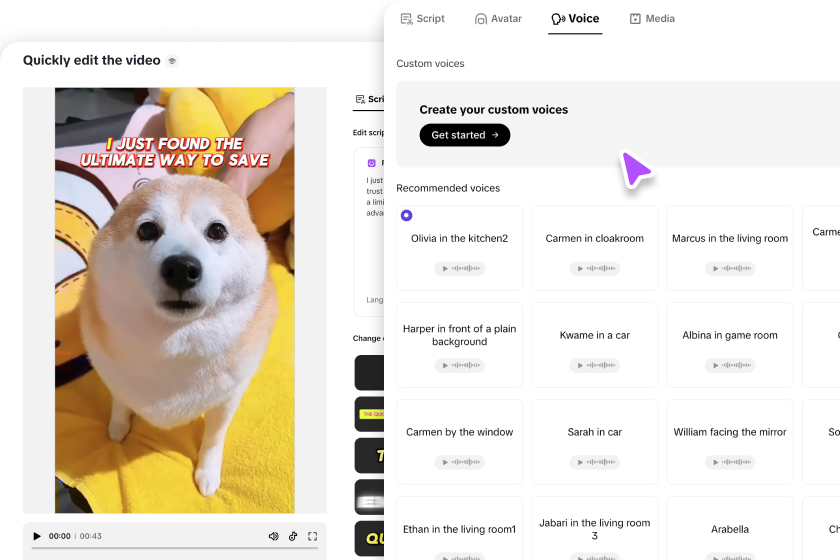
Task: Select the yellow QU caption style thumbnail
Action: click(x=370, y=538)
